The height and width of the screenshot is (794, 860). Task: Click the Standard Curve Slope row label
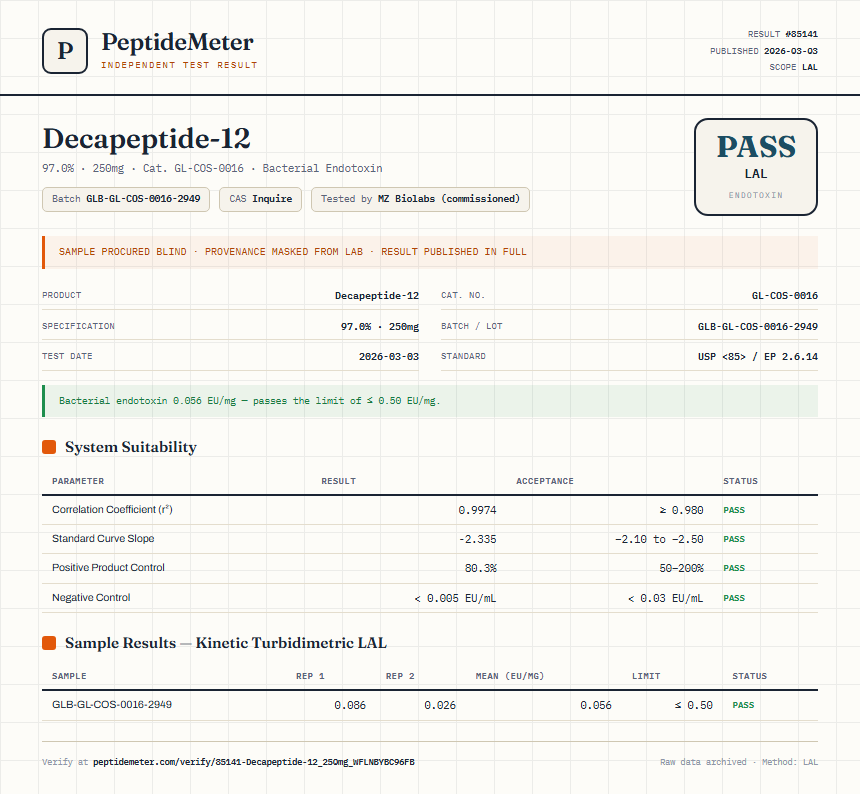103,538
